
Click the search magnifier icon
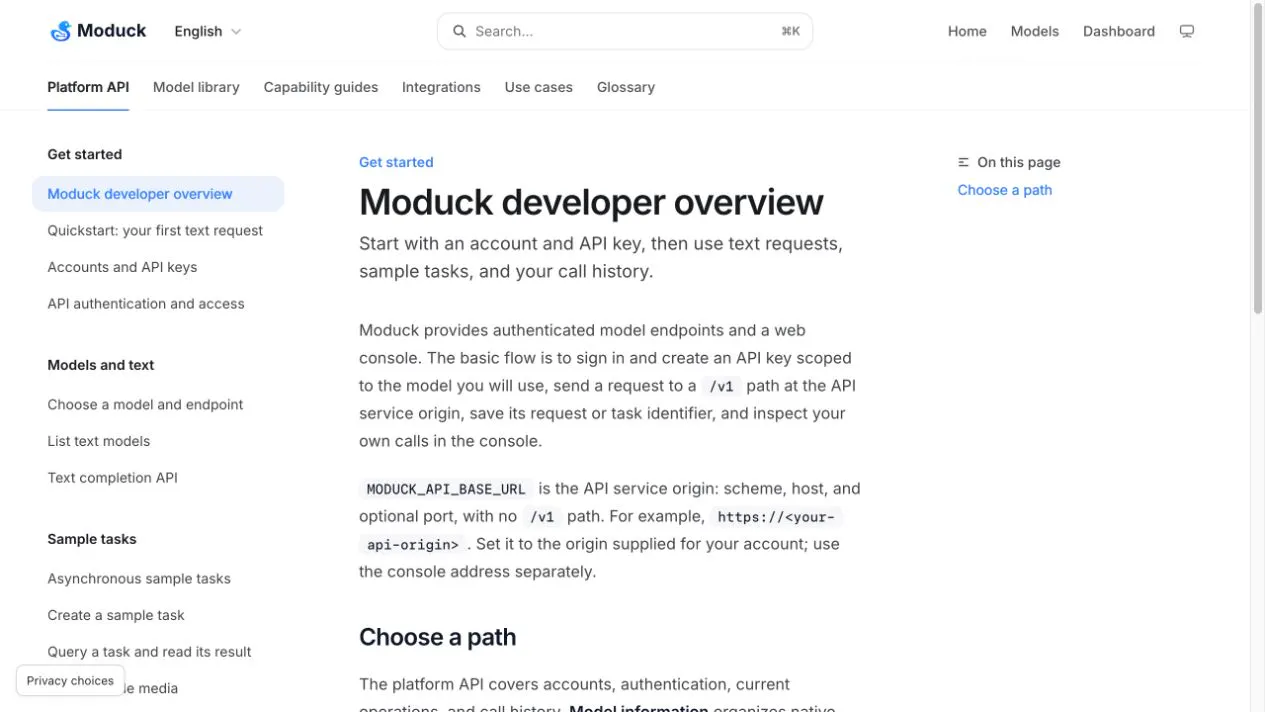point(459,31)
